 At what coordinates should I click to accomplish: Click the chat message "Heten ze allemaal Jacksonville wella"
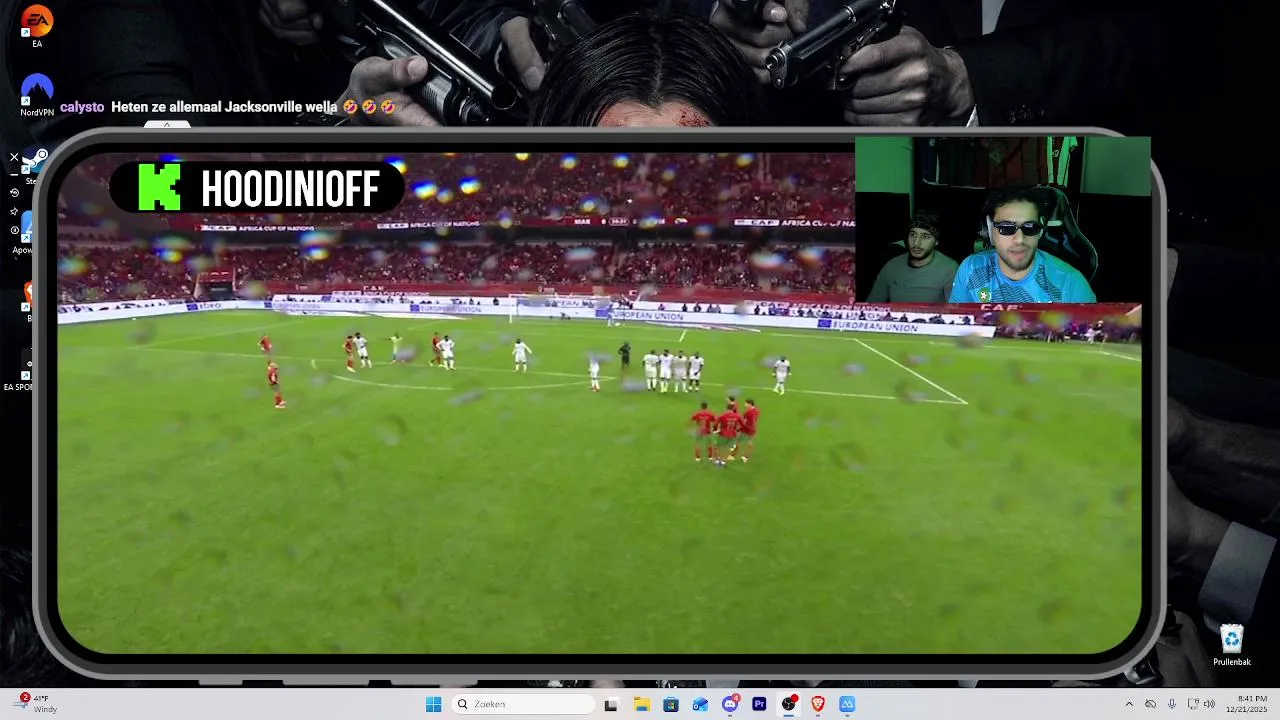tap(224, 107)
